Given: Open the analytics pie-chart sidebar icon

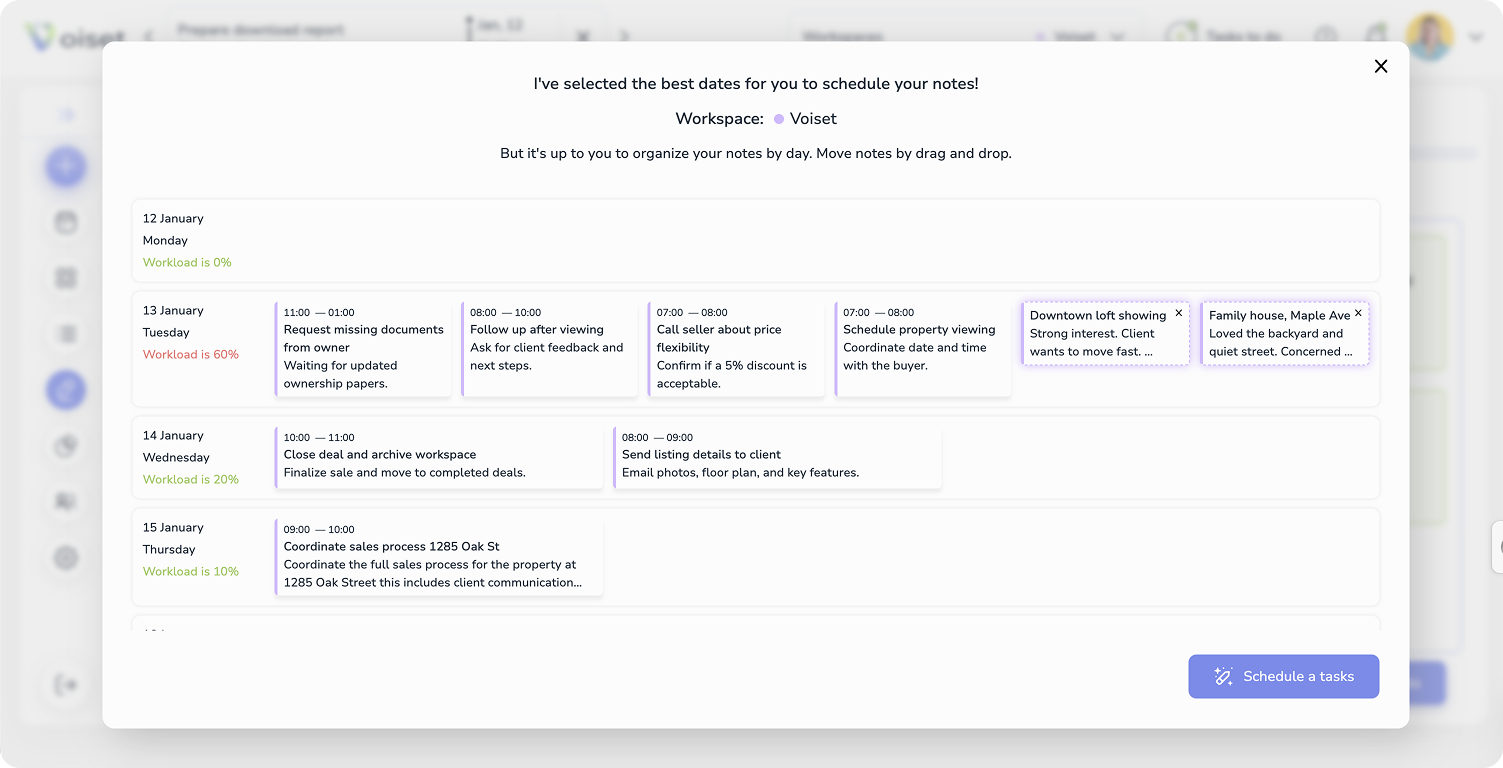Looking at the screenshot, I should (x=66, y=446).
